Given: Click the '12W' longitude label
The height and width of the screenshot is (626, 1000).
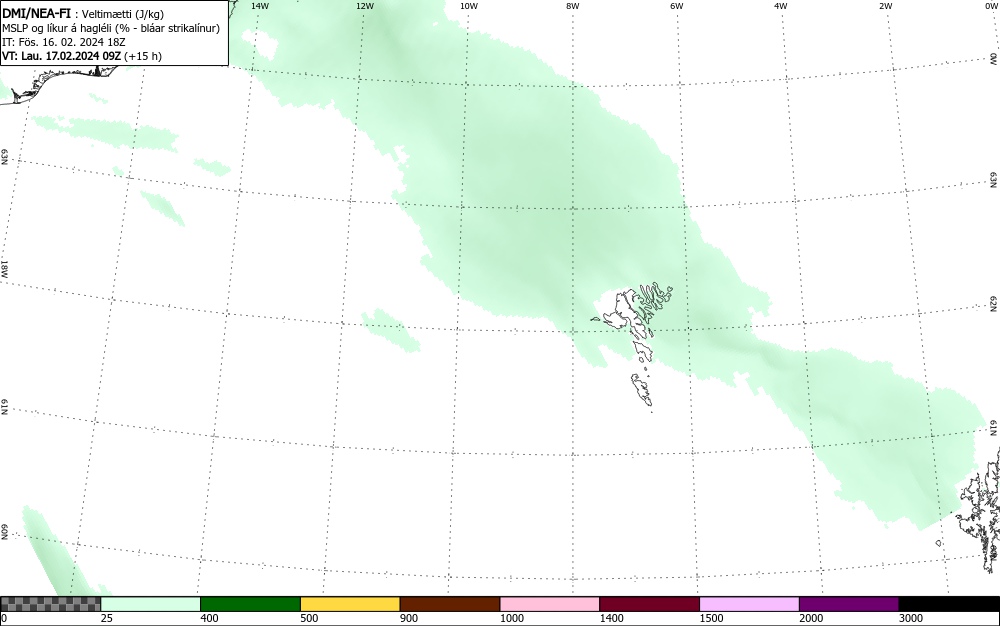Looking at the screenshot, I should coord(365,6).
